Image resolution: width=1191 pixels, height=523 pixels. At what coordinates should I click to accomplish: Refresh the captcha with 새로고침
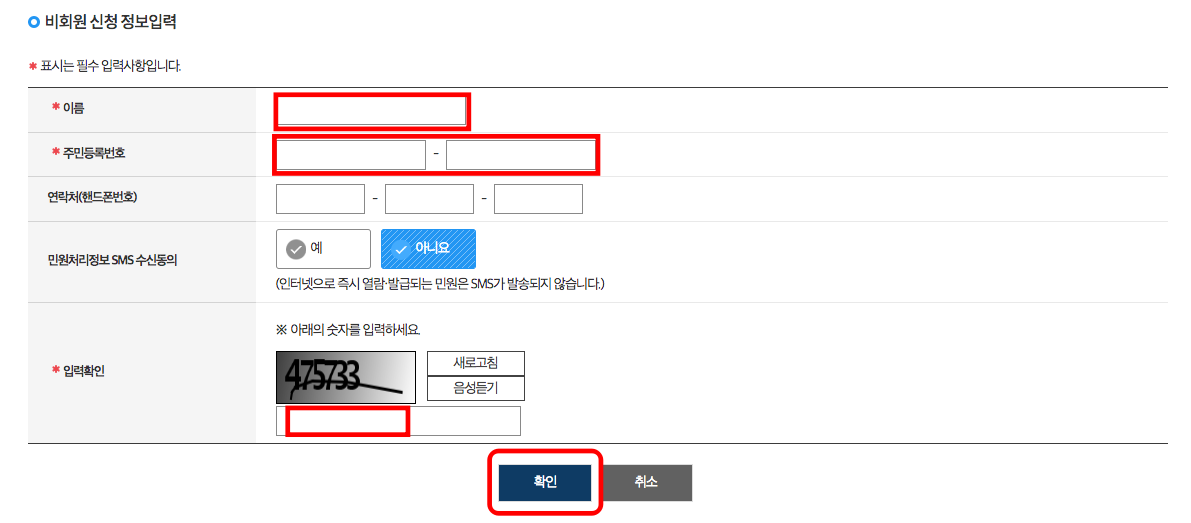coord(476,363)
